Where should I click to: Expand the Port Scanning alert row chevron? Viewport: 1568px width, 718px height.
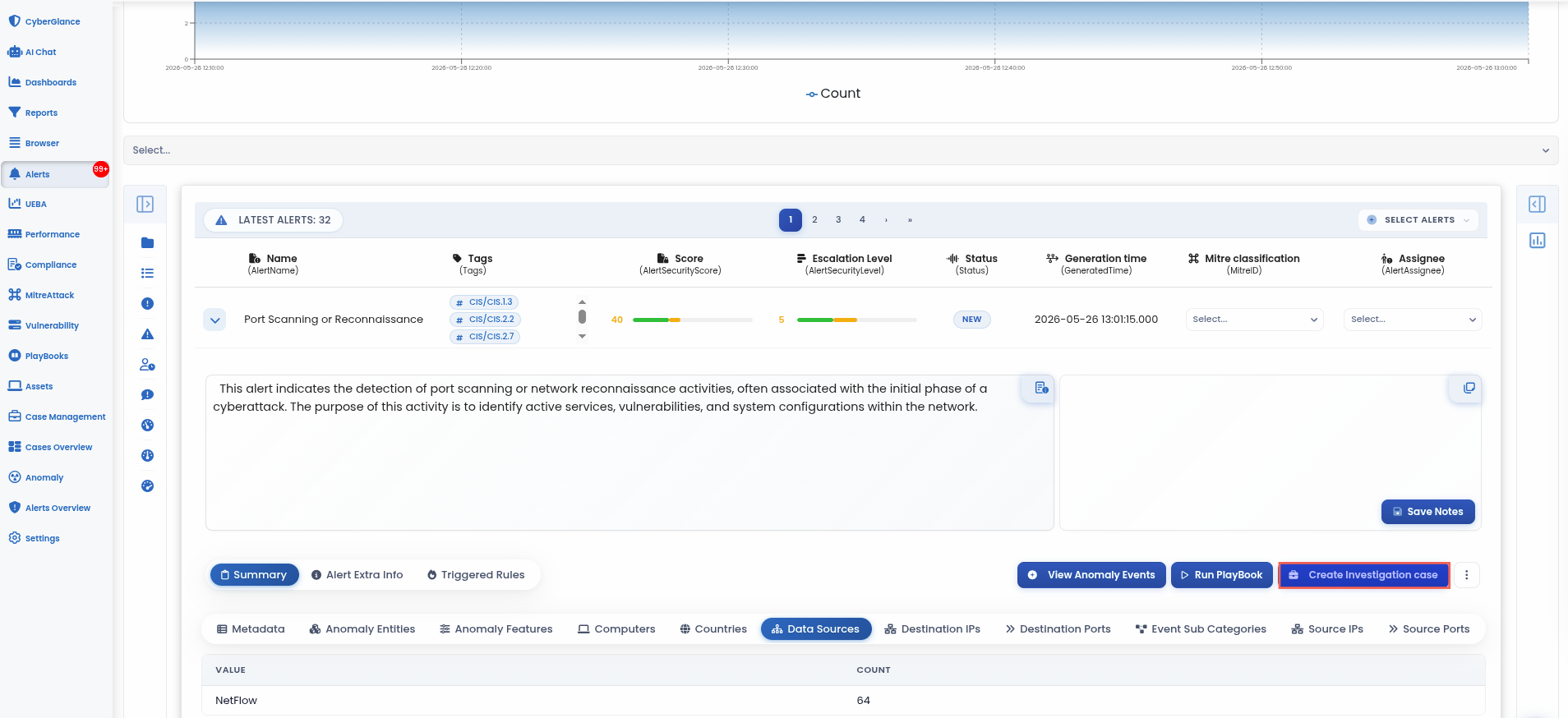pos(214,320)
